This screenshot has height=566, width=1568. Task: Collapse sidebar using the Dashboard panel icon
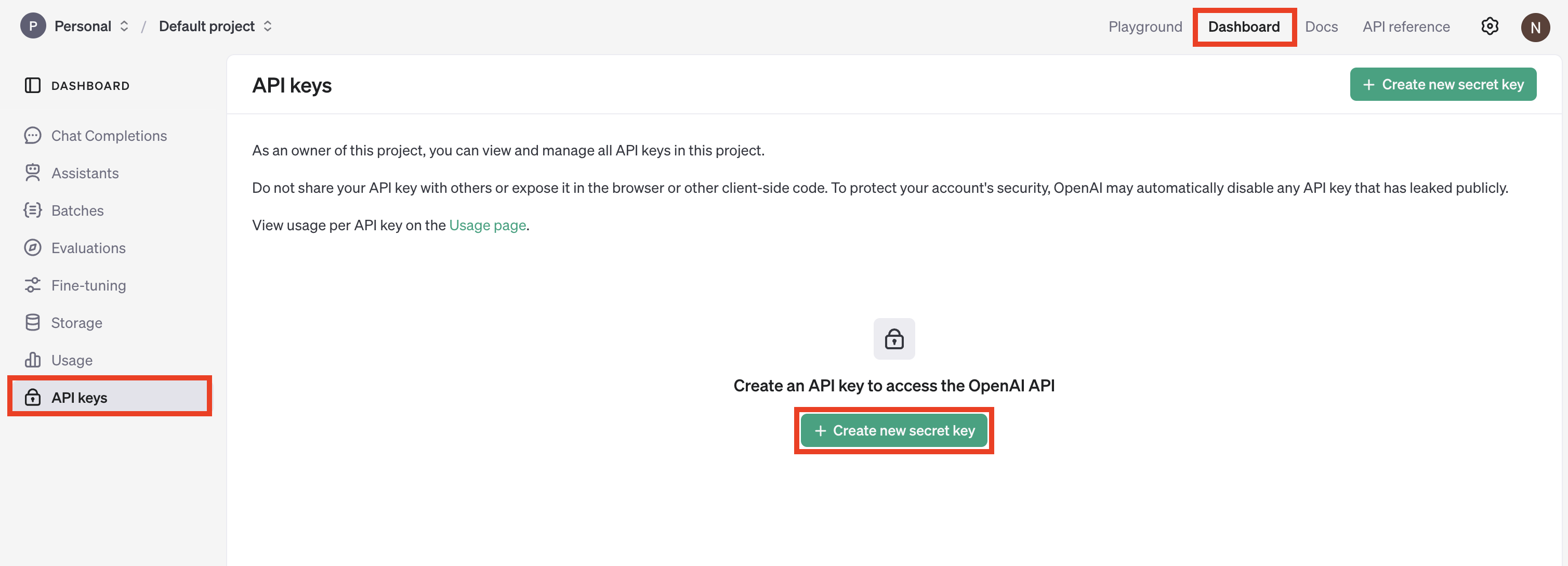pyautogui.click(x=32, y=85)
